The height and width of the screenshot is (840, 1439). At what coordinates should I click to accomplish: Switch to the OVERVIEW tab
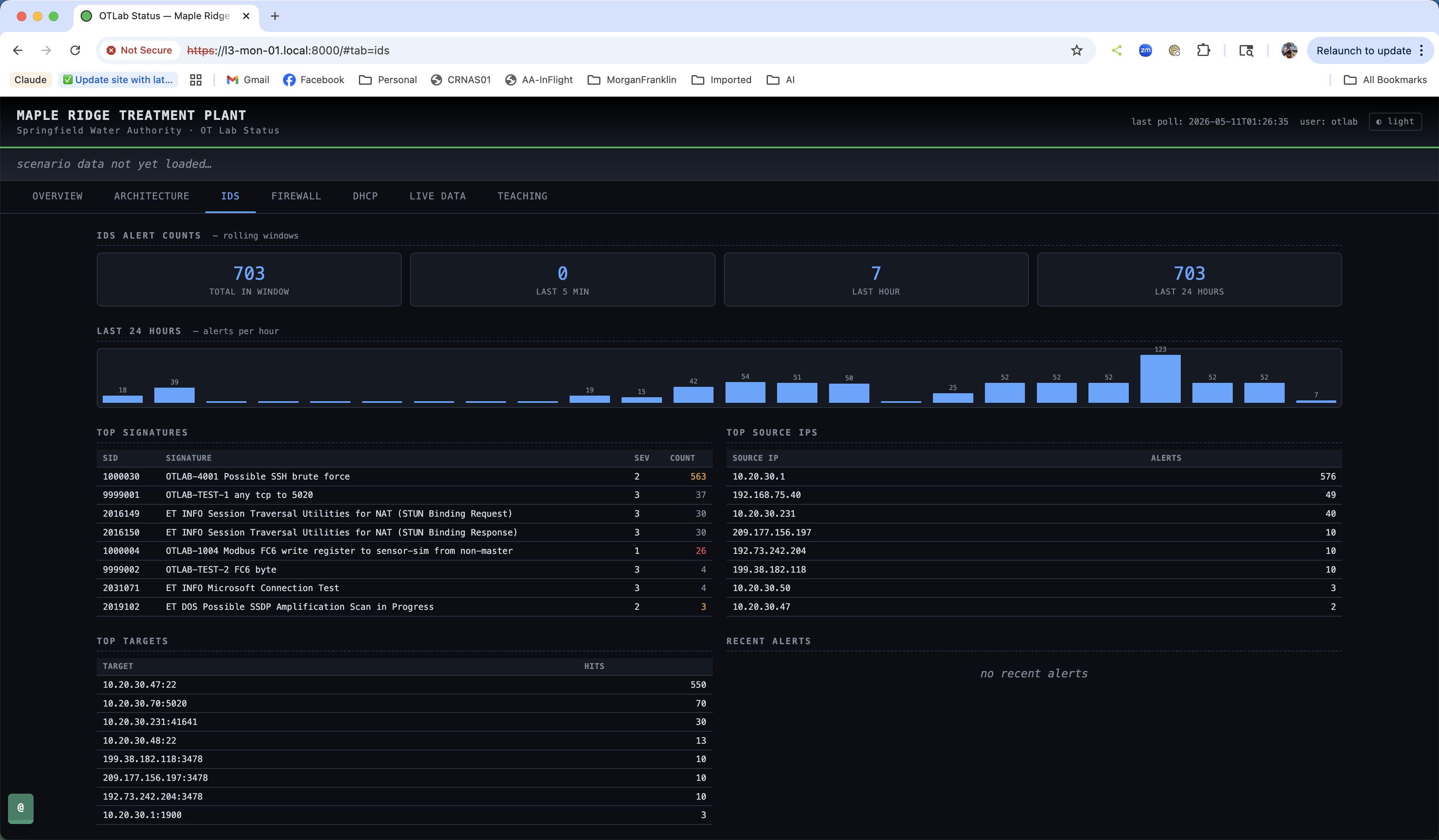57,196
